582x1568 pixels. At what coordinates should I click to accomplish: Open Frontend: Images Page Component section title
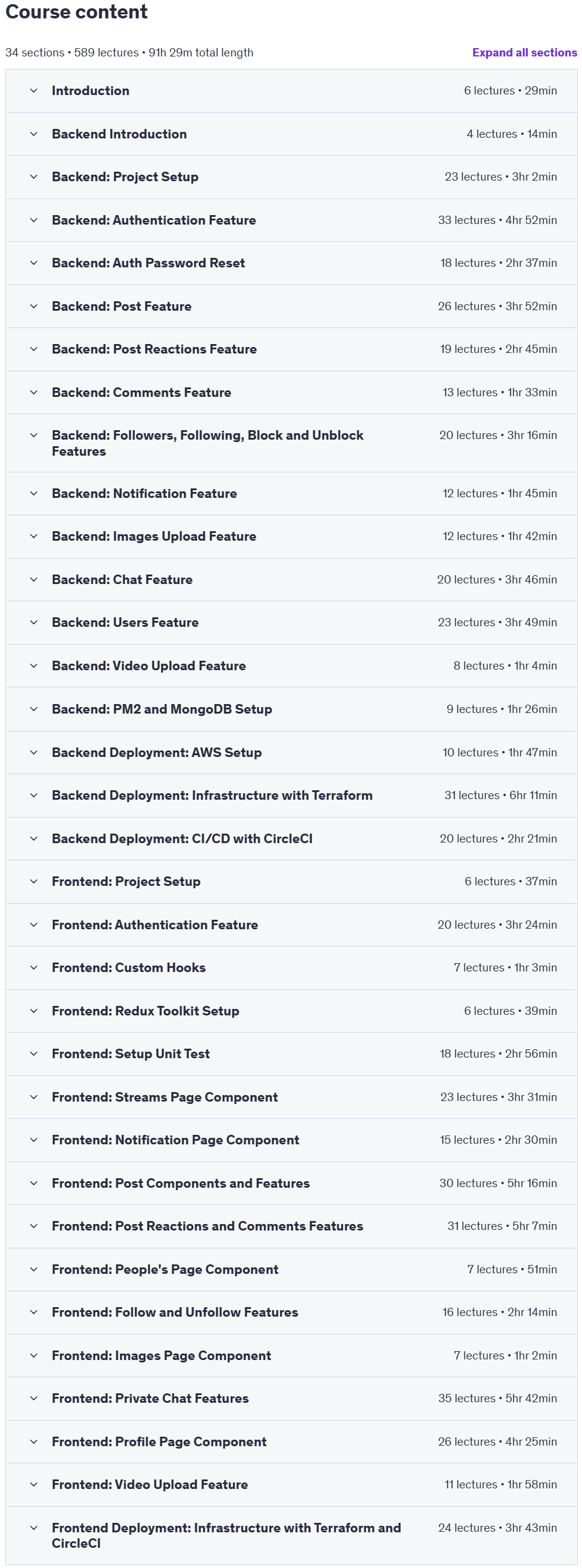click(x=161, y=1355)
